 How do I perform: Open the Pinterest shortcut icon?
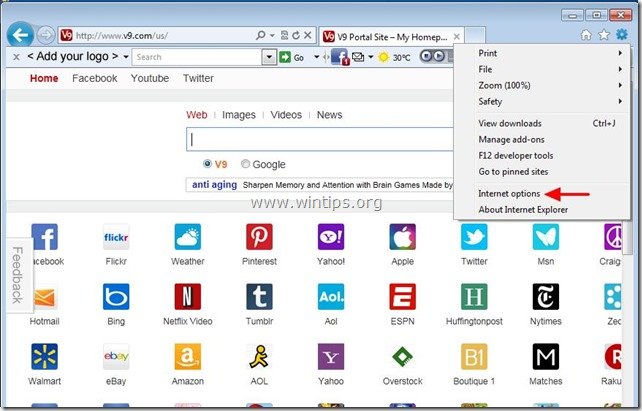pos(259,237)
